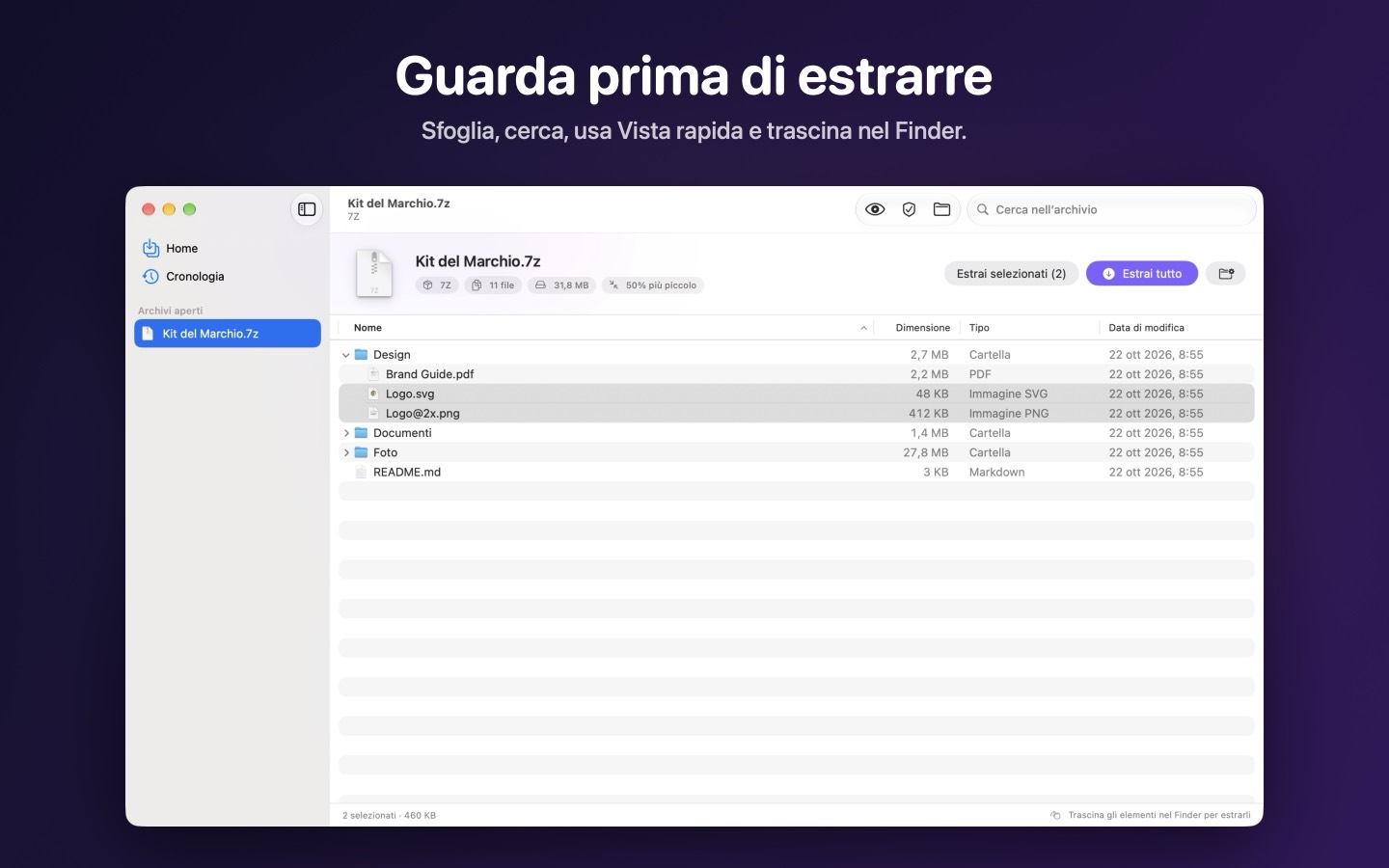
Task: Sort by Data di modifica column header
Action: (1146, 328)
